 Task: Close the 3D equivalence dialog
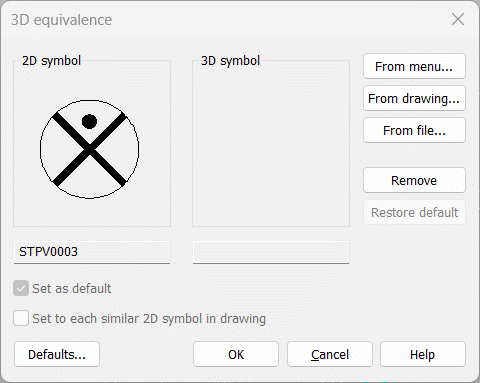pos(458,19)
